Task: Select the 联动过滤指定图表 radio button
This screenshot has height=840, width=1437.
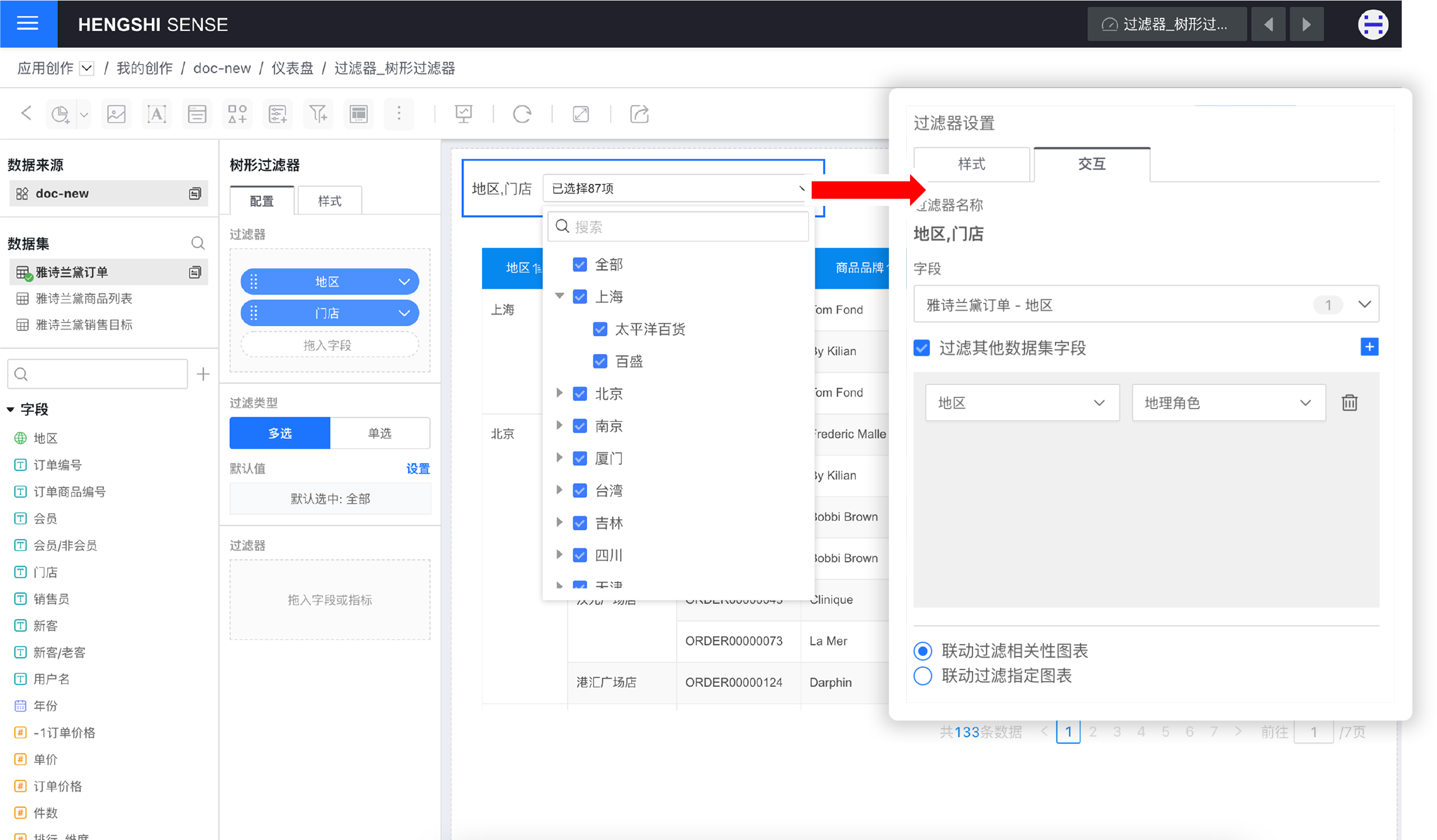Action: [x=922, y=676]
